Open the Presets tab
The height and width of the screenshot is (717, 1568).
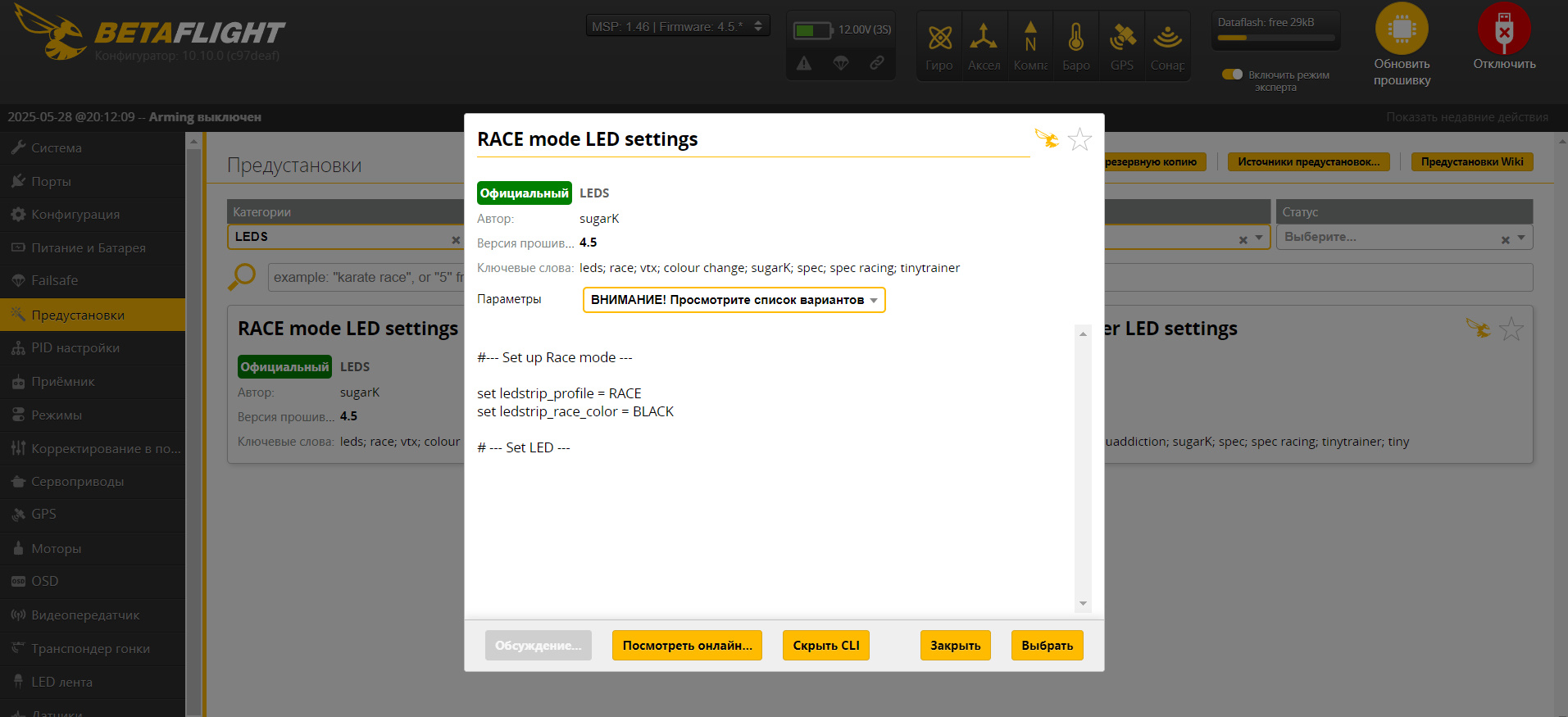tap(93, 315)
